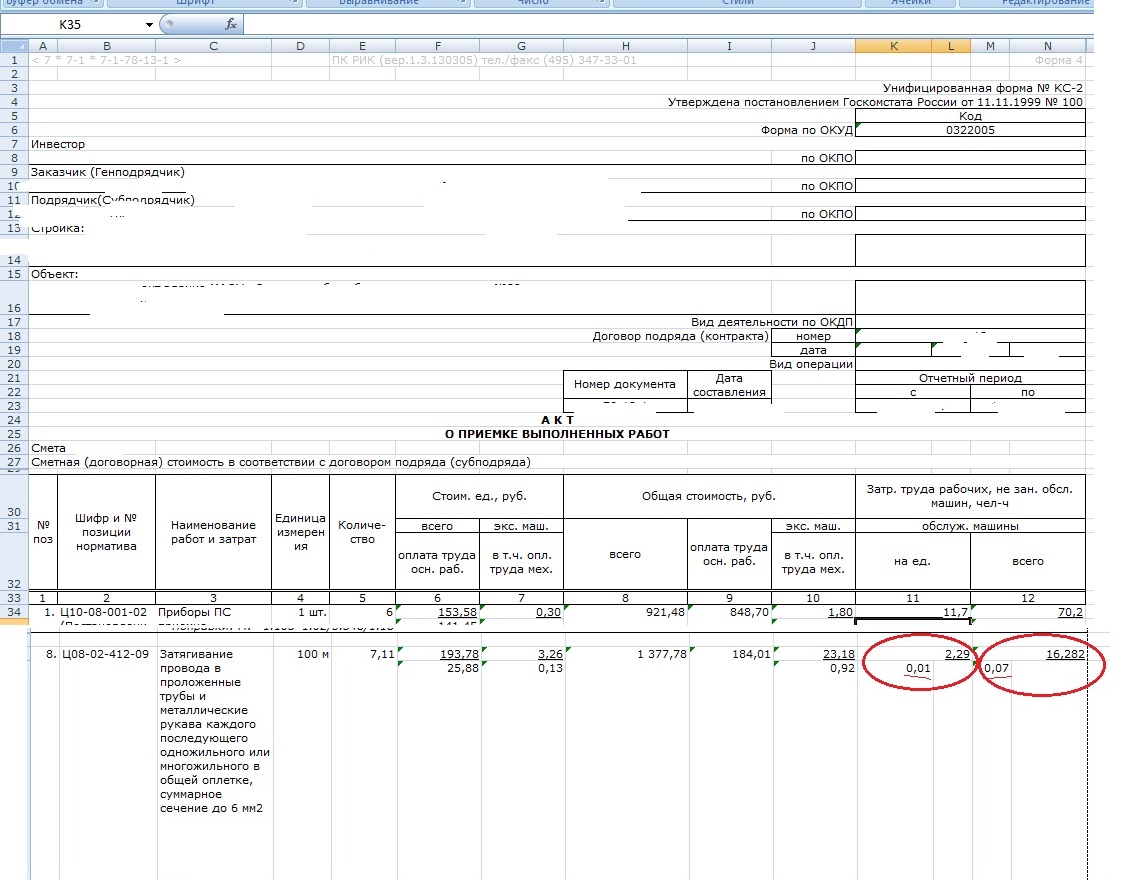
Task: Open the Шрифт group dialog launcher
Action: (292, 3)
